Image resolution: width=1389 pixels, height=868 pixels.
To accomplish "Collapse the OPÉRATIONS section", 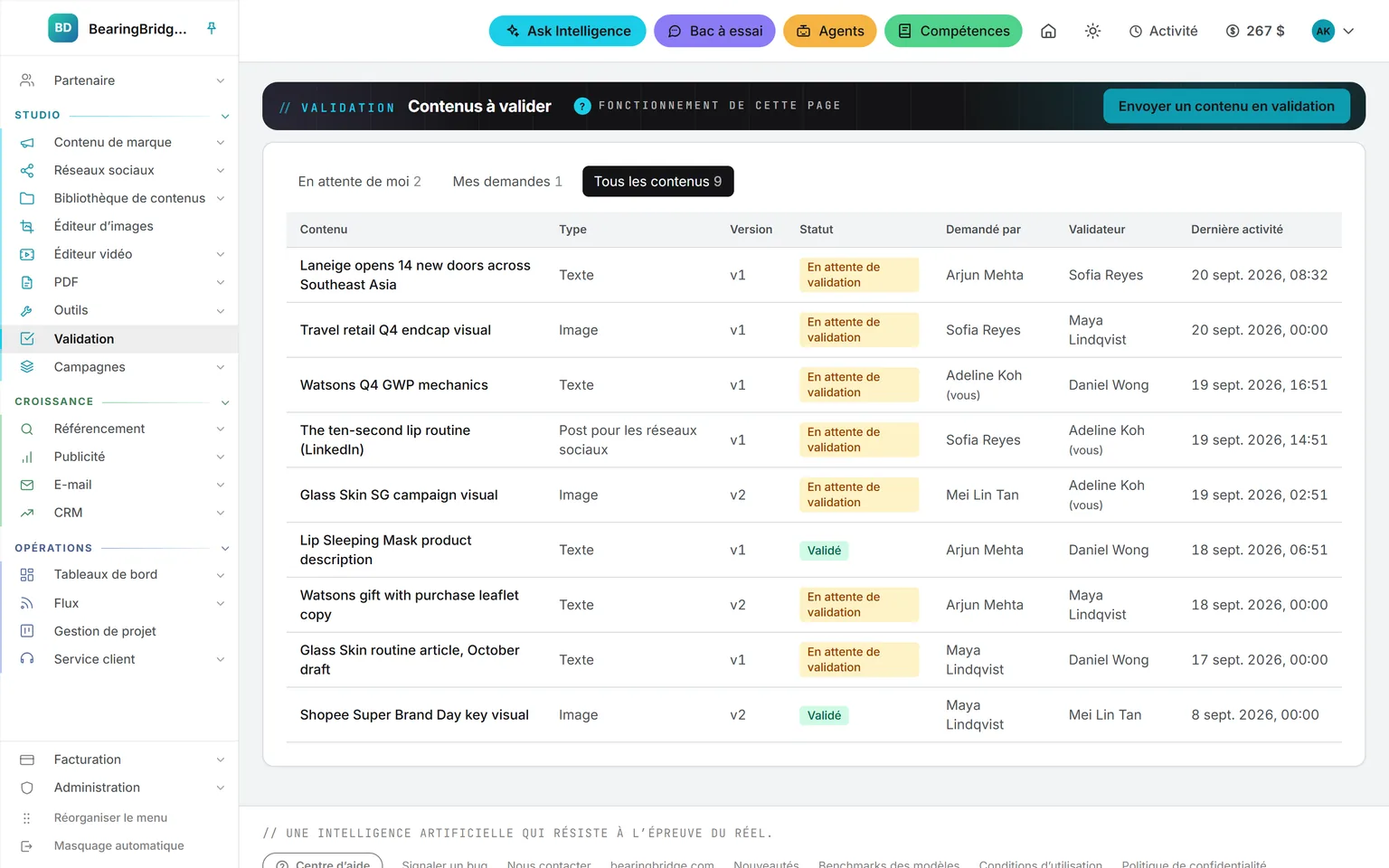I will click(x=225, y=549).
